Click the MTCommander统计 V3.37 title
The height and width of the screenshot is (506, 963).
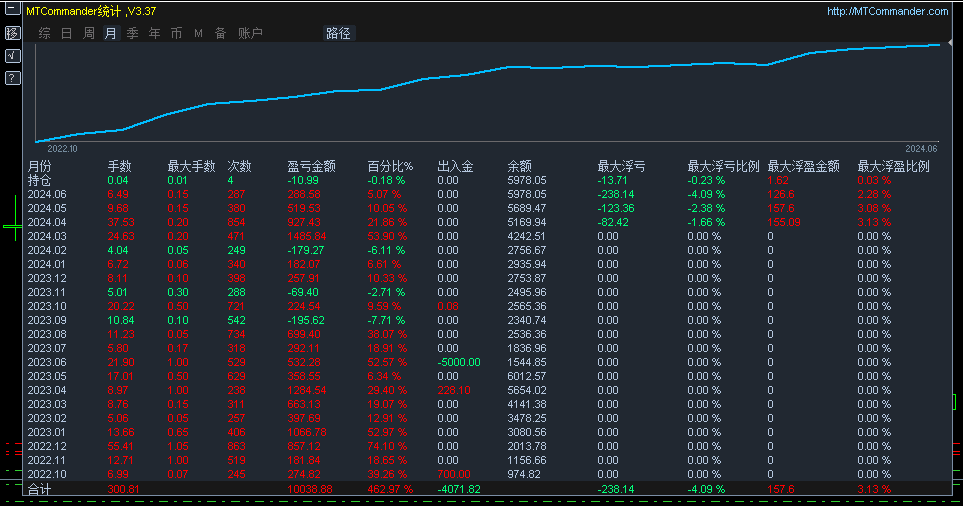coord(91,11)
